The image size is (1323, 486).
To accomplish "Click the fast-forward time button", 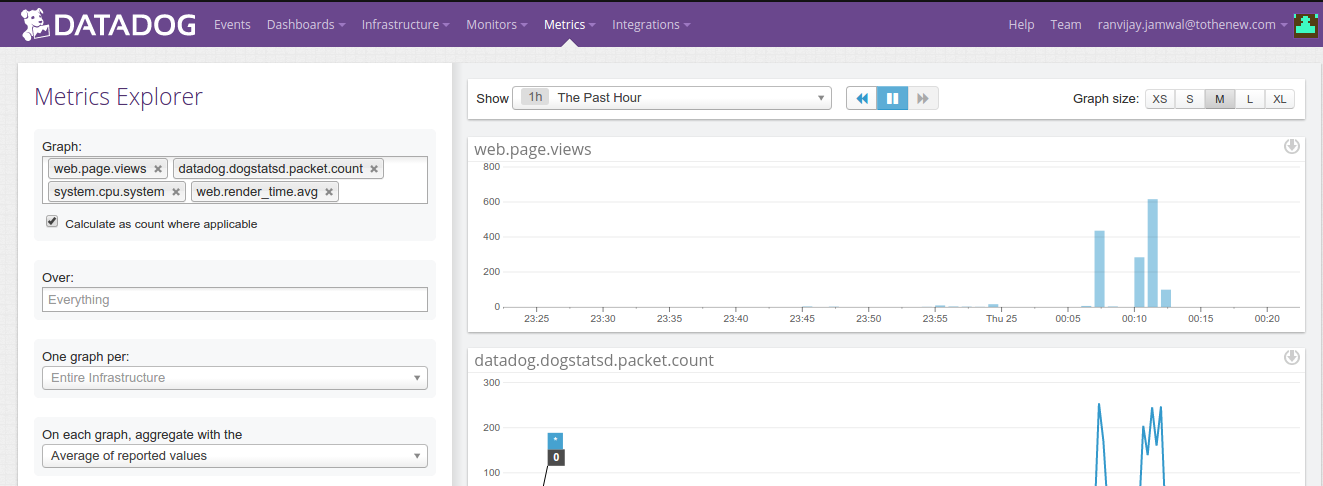I will pyautogui.click(x=923, y=98).
